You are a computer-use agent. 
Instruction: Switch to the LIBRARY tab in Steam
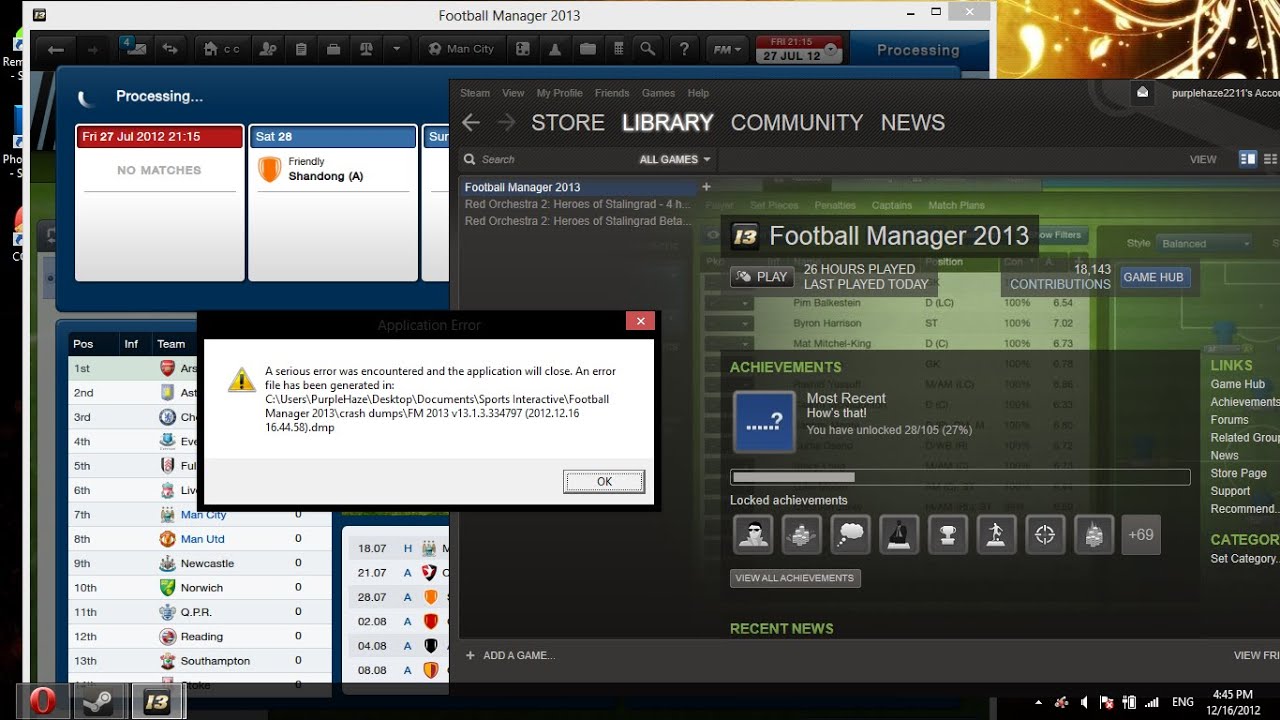[667, 123]
